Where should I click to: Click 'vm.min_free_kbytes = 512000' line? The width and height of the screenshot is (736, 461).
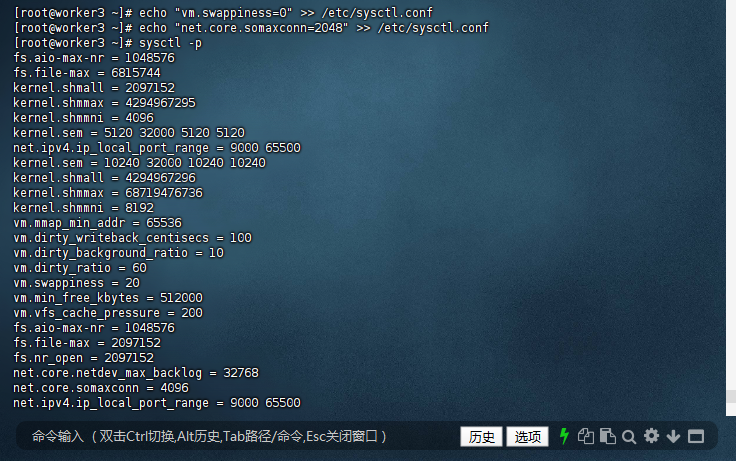coord(108,299)
